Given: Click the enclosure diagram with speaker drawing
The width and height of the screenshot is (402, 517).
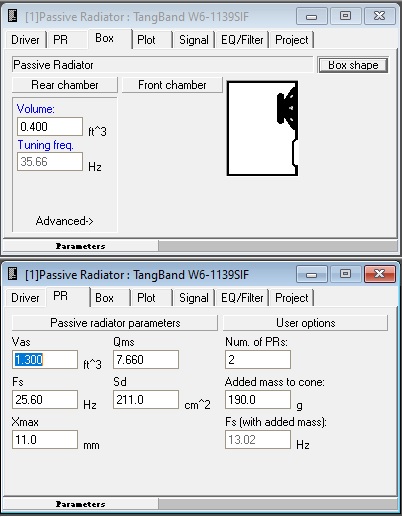Looking at the screenshot, I should pyautogui.click(x=262, y=128).
